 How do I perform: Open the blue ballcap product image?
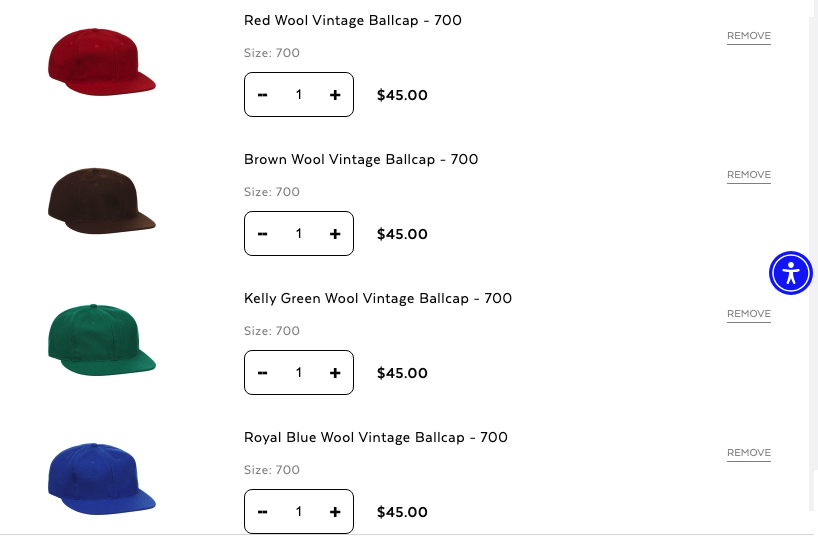tap(101, 479)
